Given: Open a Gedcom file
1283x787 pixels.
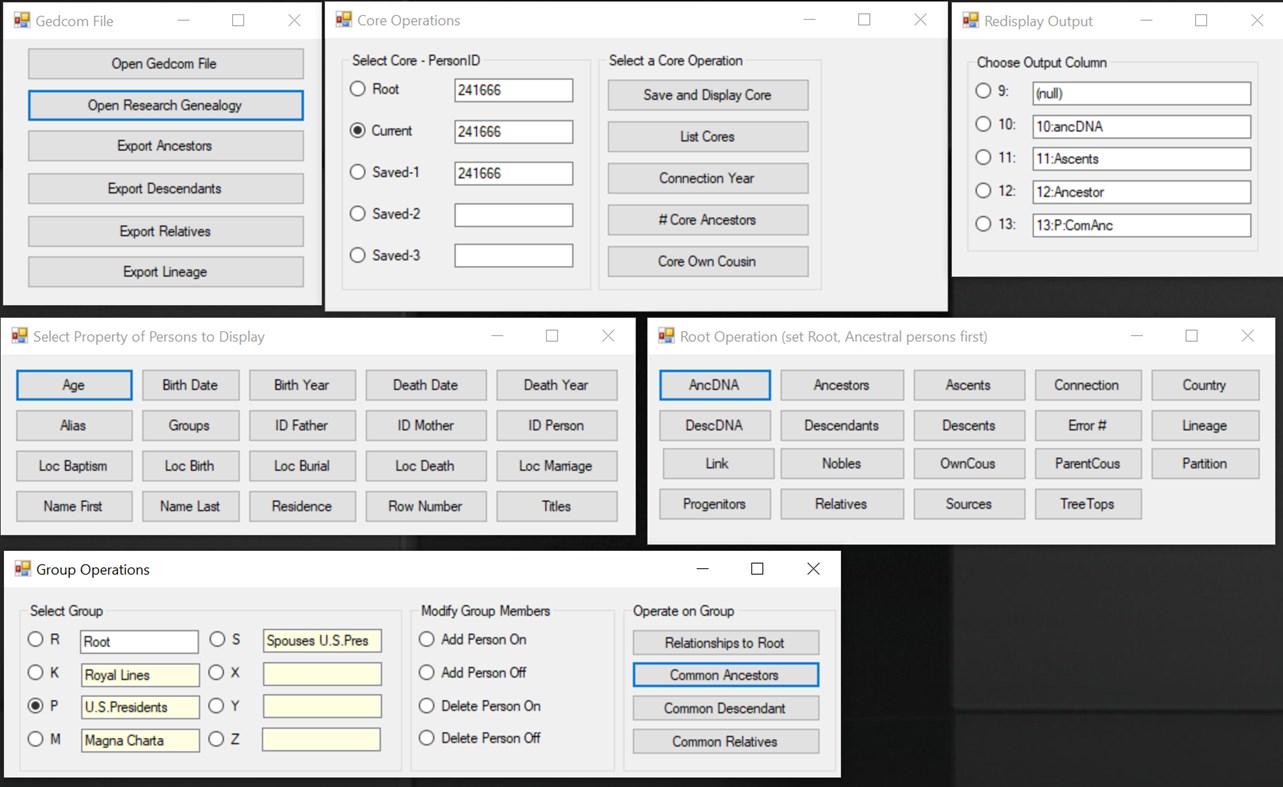Looking at the screenshot, I should point(165,64).
